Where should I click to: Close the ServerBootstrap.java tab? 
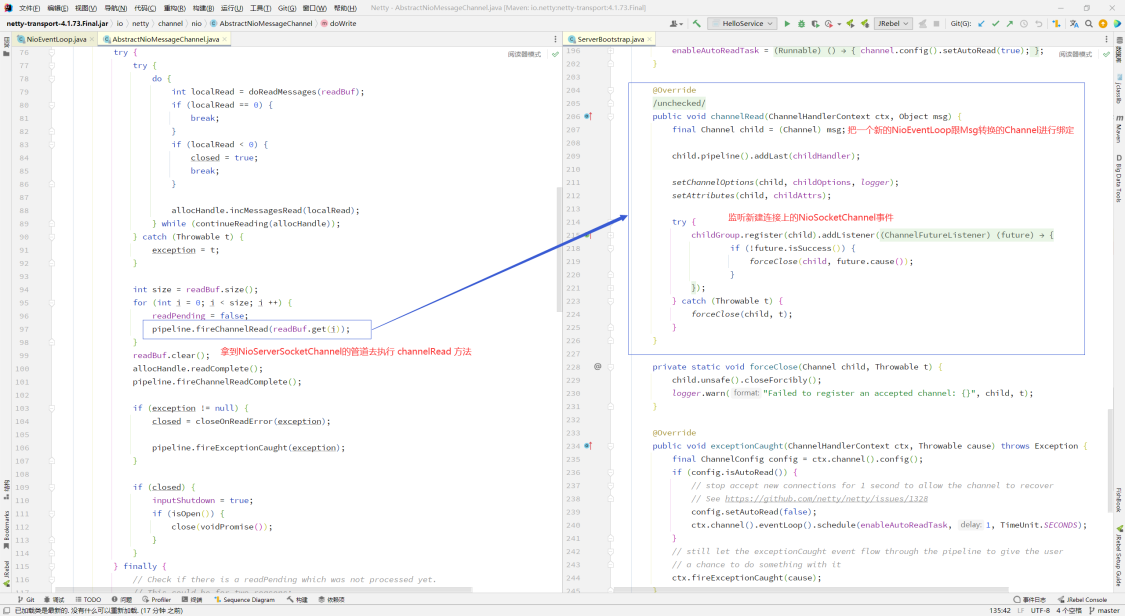649,39
